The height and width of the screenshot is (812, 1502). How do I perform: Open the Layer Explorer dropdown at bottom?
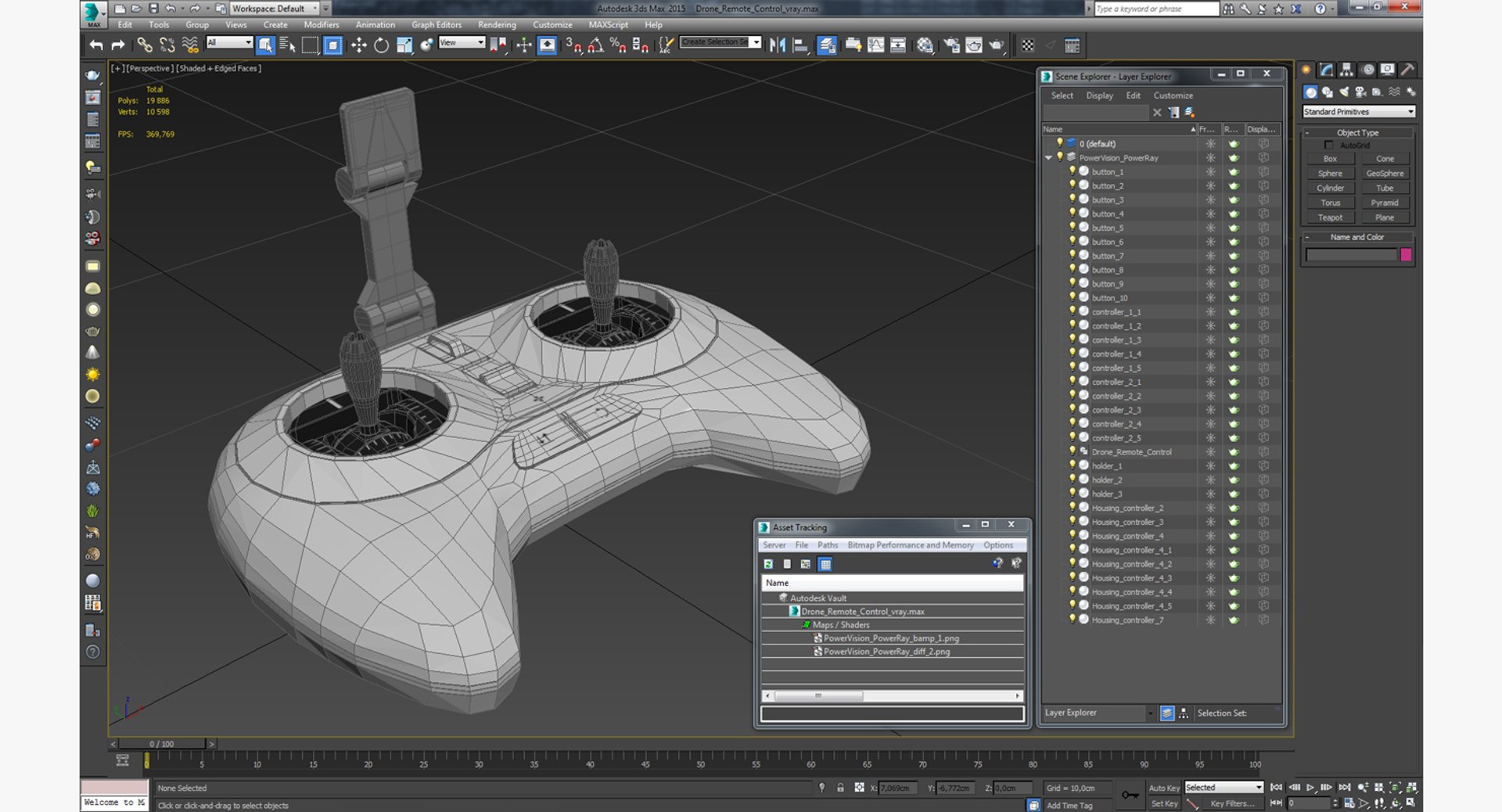tap(1099, 713)
